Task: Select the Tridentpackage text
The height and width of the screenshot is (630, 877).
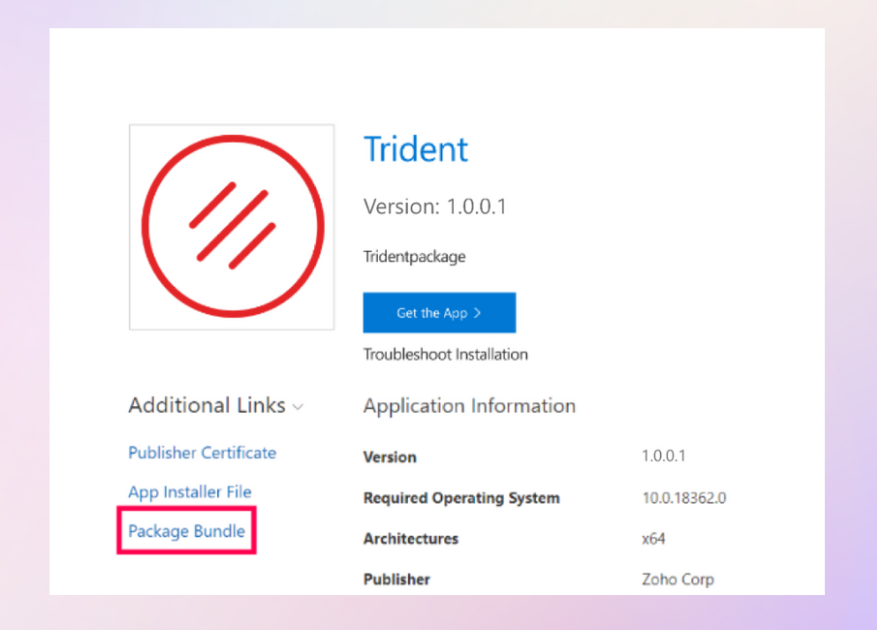Action: tap(414, 257)
